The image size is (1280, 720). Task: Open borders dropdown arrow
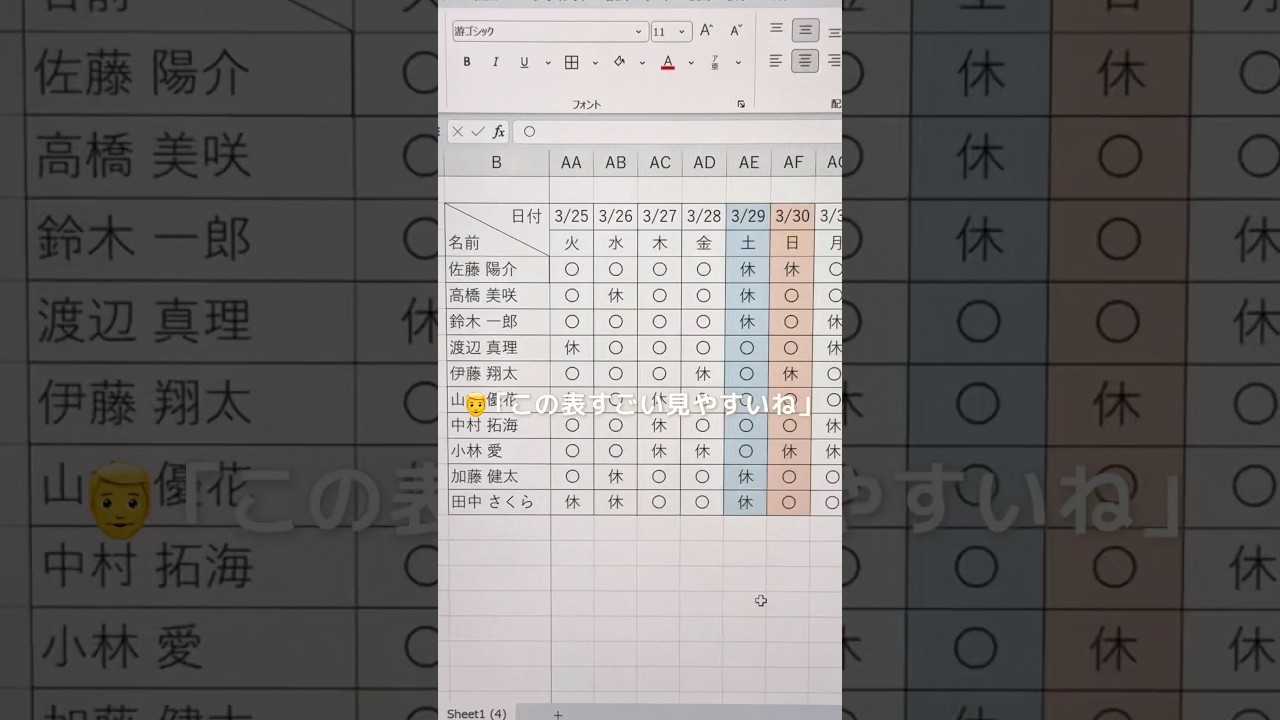[595, 62]
